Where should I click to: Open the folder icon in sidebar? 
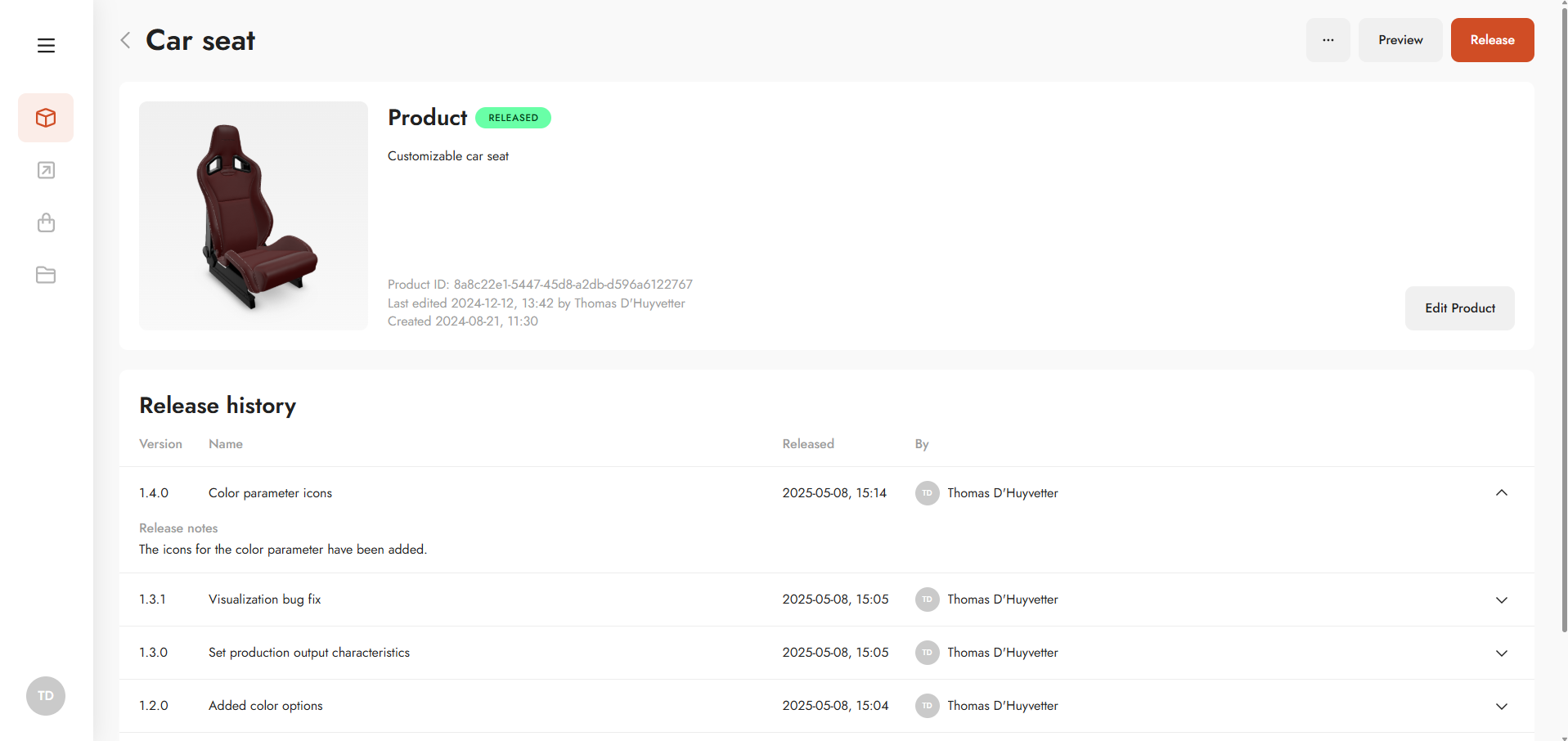[x=46, y=275]
